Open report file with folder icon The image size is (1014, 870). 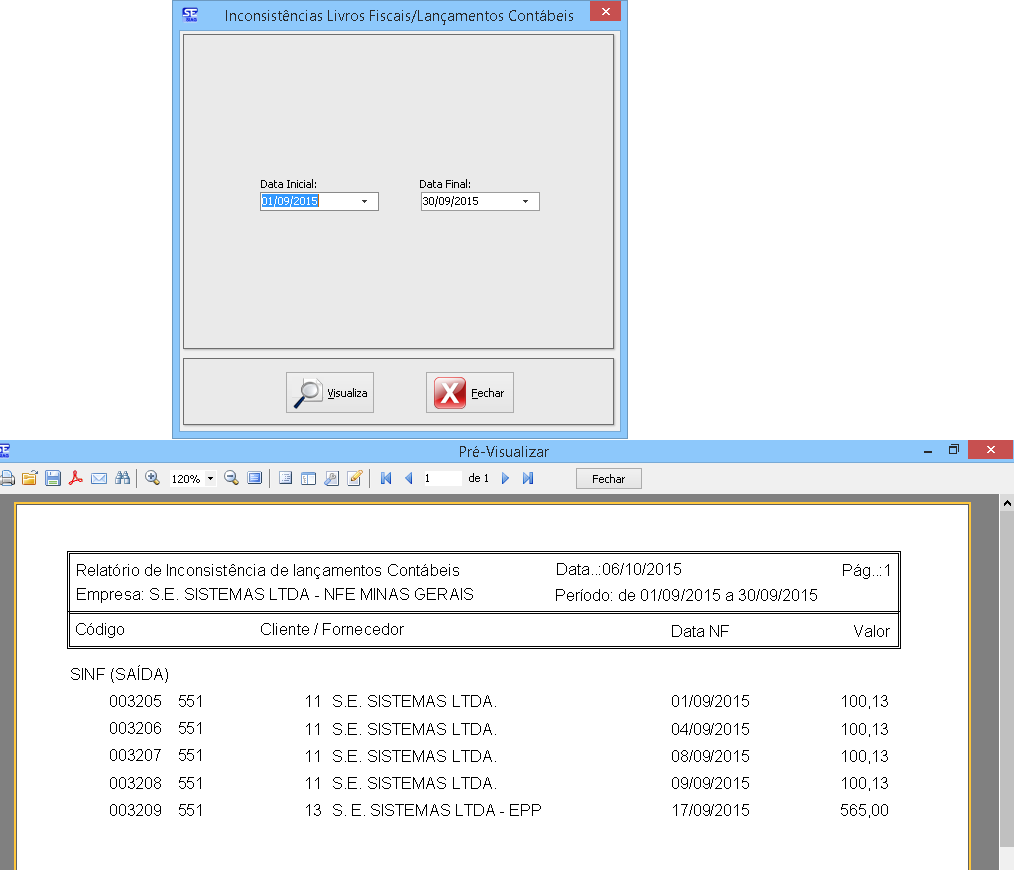point(29,479)
